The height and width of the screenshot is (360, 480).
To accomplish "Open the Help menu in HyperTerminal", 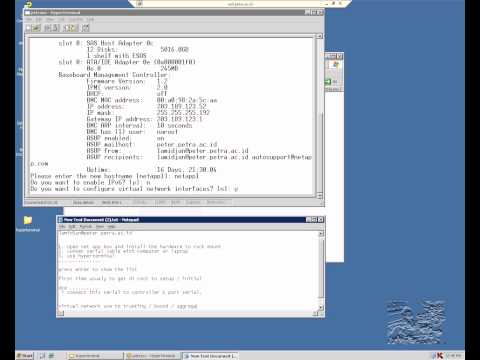I will pos(90,20).
